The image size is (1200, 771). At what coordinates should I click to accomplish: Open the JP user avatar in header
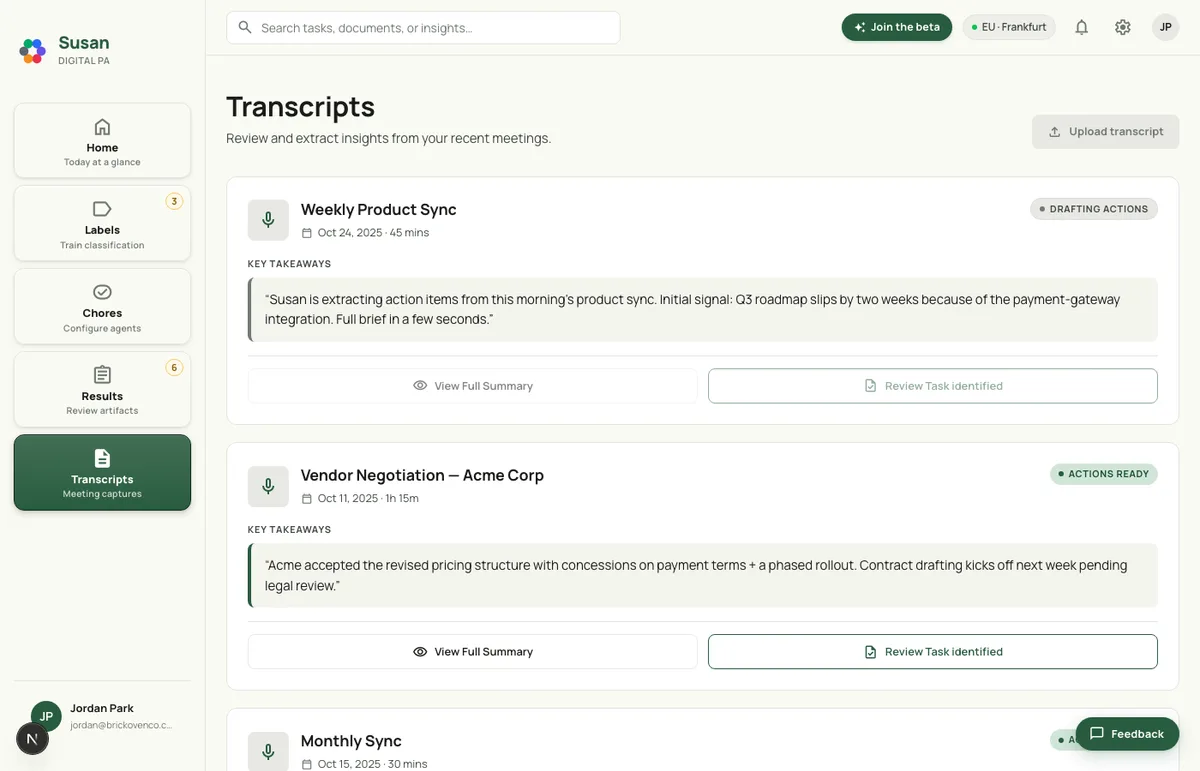[x=1165, y=27]
